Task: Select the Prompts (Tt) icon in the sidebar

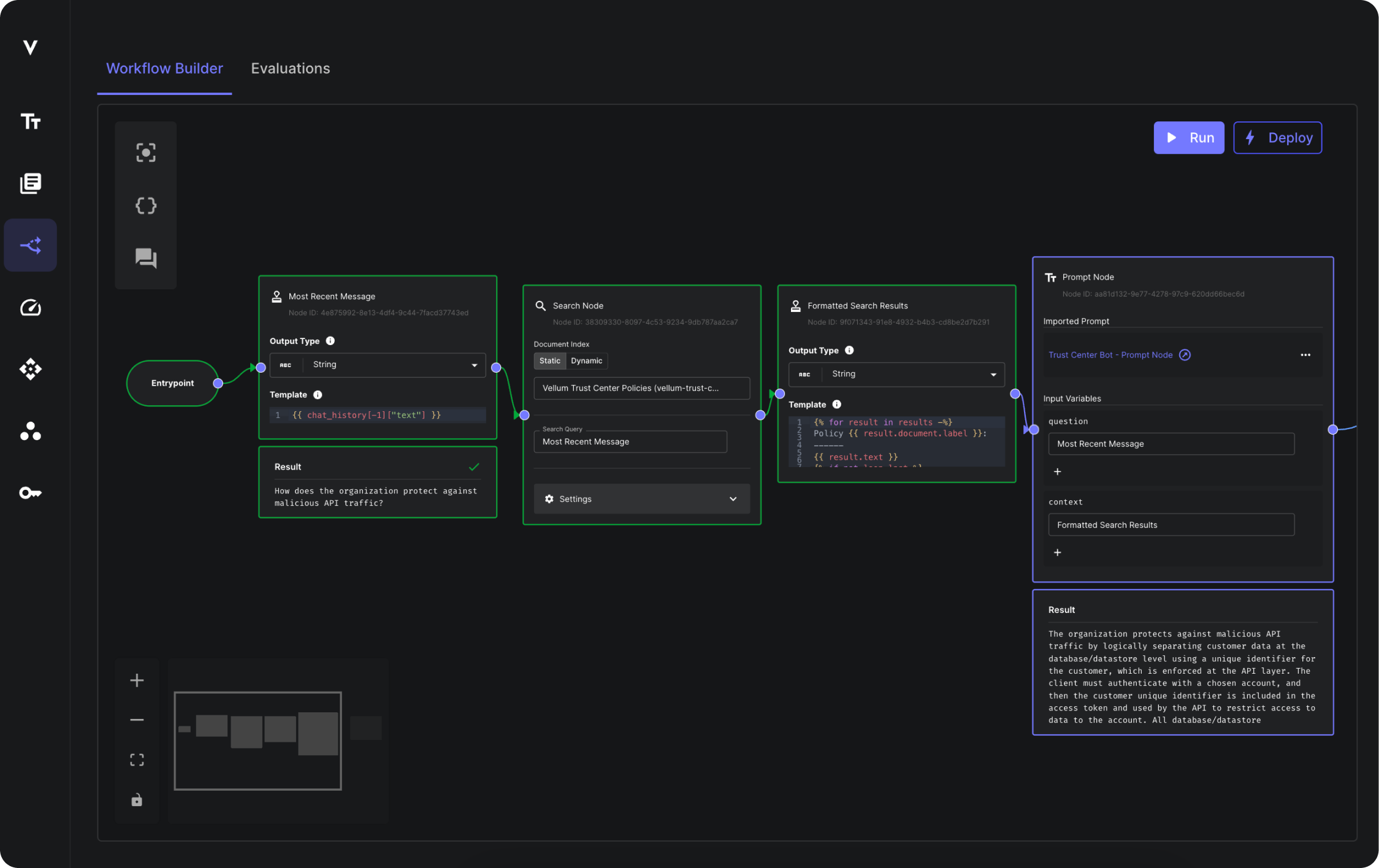Action: coord(30,121)
